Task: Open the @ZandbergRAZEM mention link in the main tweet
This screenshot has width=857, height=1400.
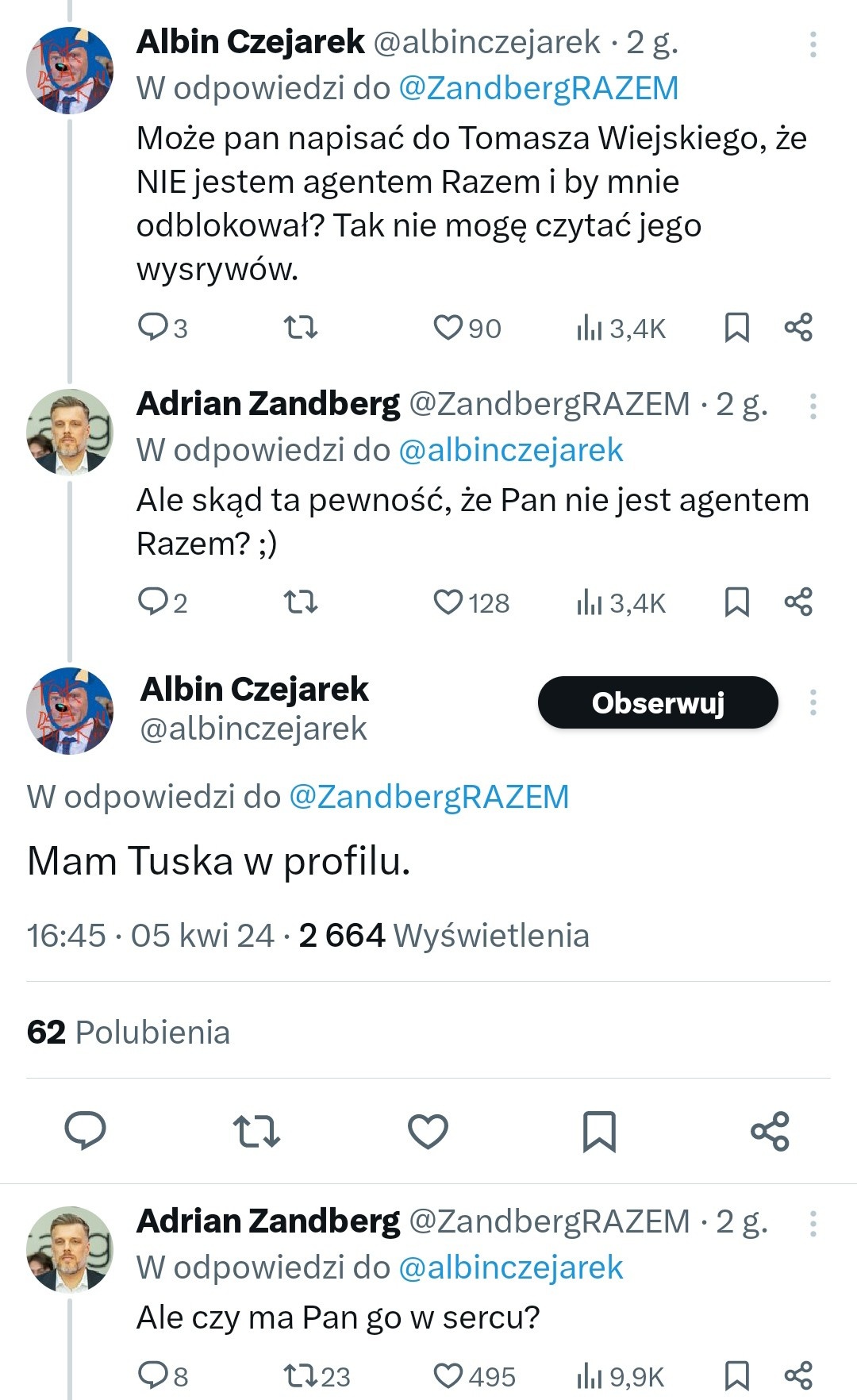Action: 428,797
